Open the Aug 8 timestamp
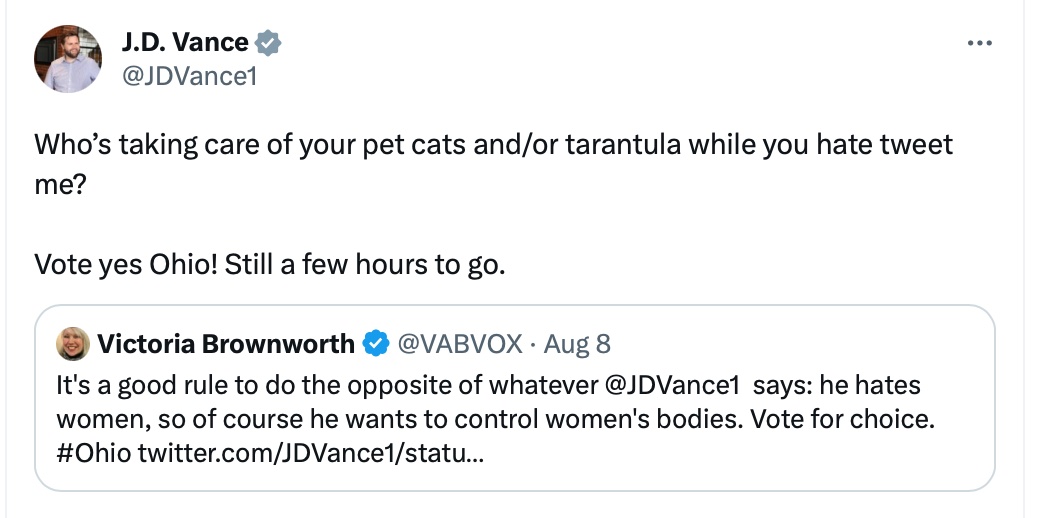1048x518 pixels. [x=577, y=344]
